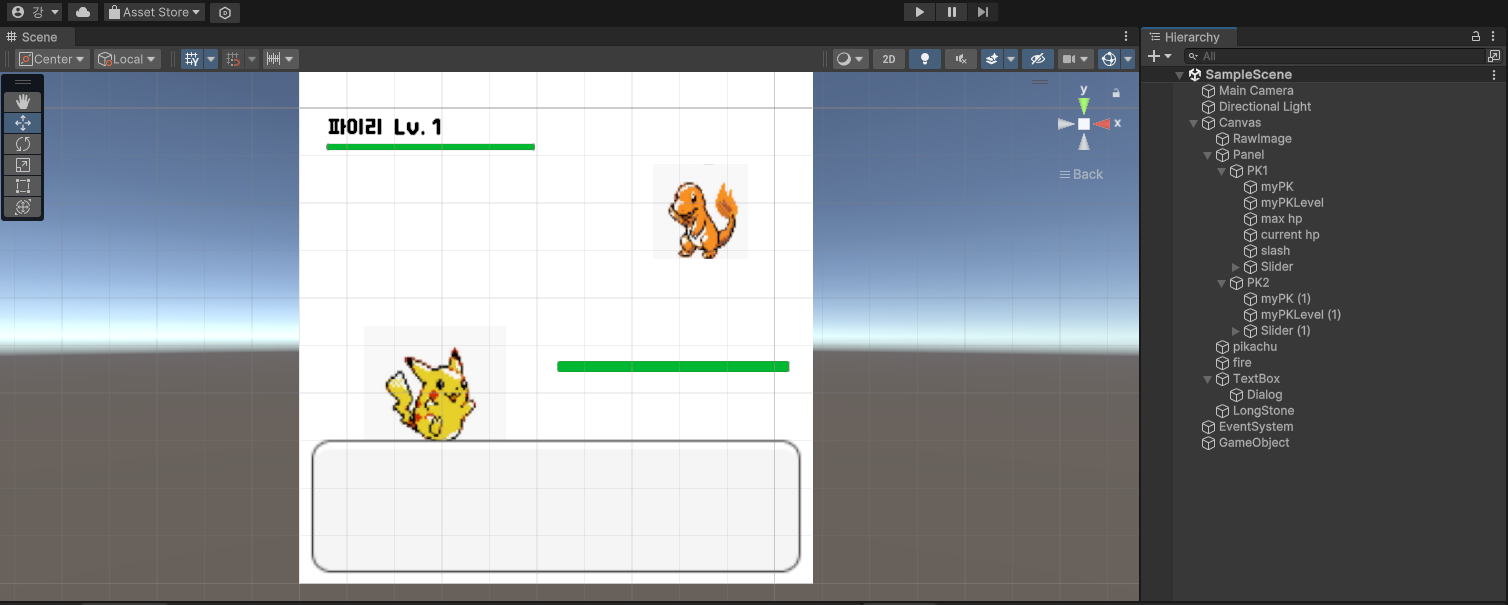This screenshot has height=605, width=1508.
Task: Click the Step frame button
Action: tap(983, 12)
